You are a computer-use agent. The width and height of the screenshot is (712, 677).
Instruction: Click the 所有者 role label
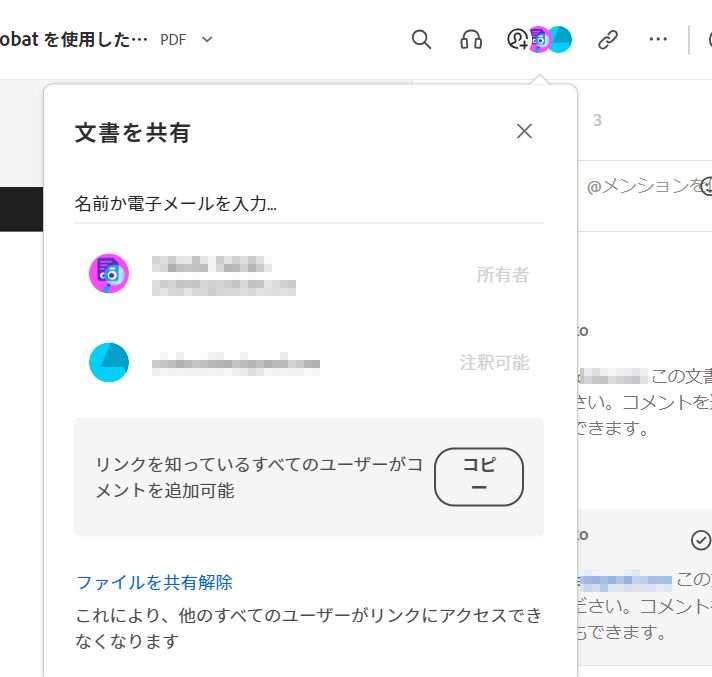coord(503,275)
